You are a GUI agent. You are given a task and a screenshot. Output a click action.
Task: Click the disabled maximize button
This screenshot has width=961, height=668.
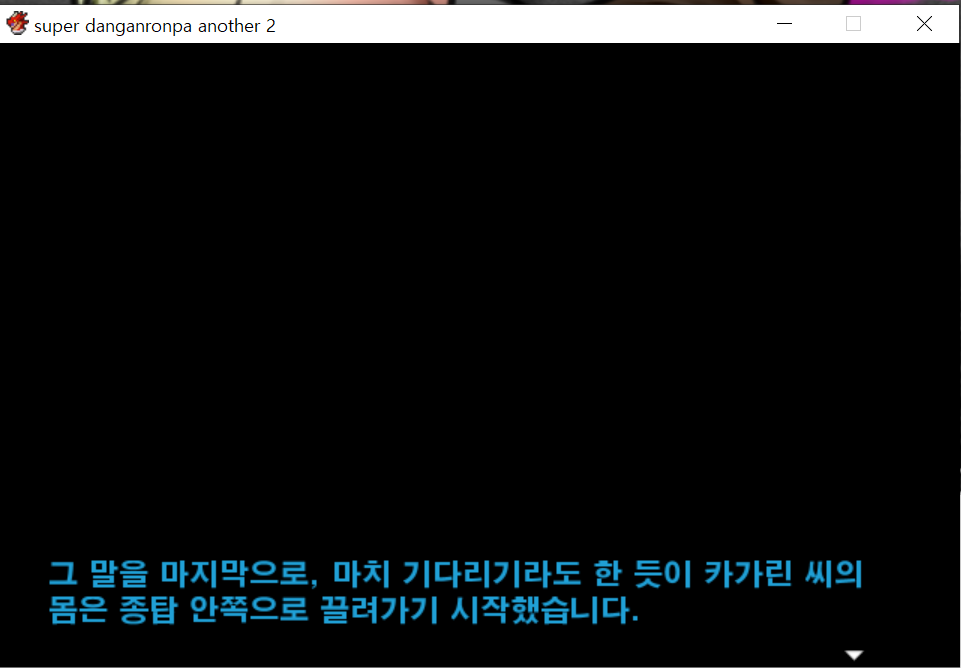coord(853,24)
